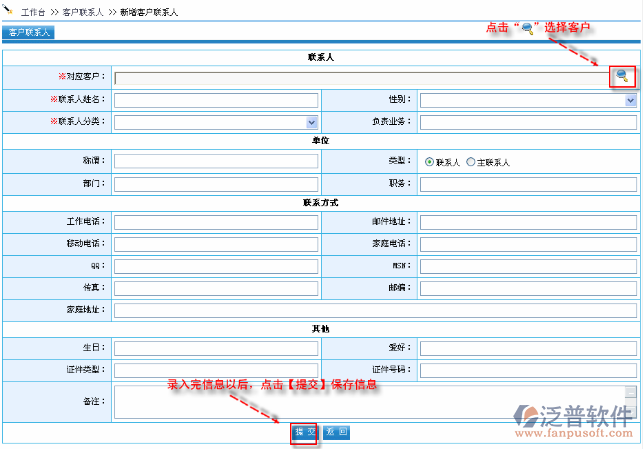Viewport: 643px width, 449px height.
Task: Focus the 生日 input field
Action: click(x=216, y=349)
